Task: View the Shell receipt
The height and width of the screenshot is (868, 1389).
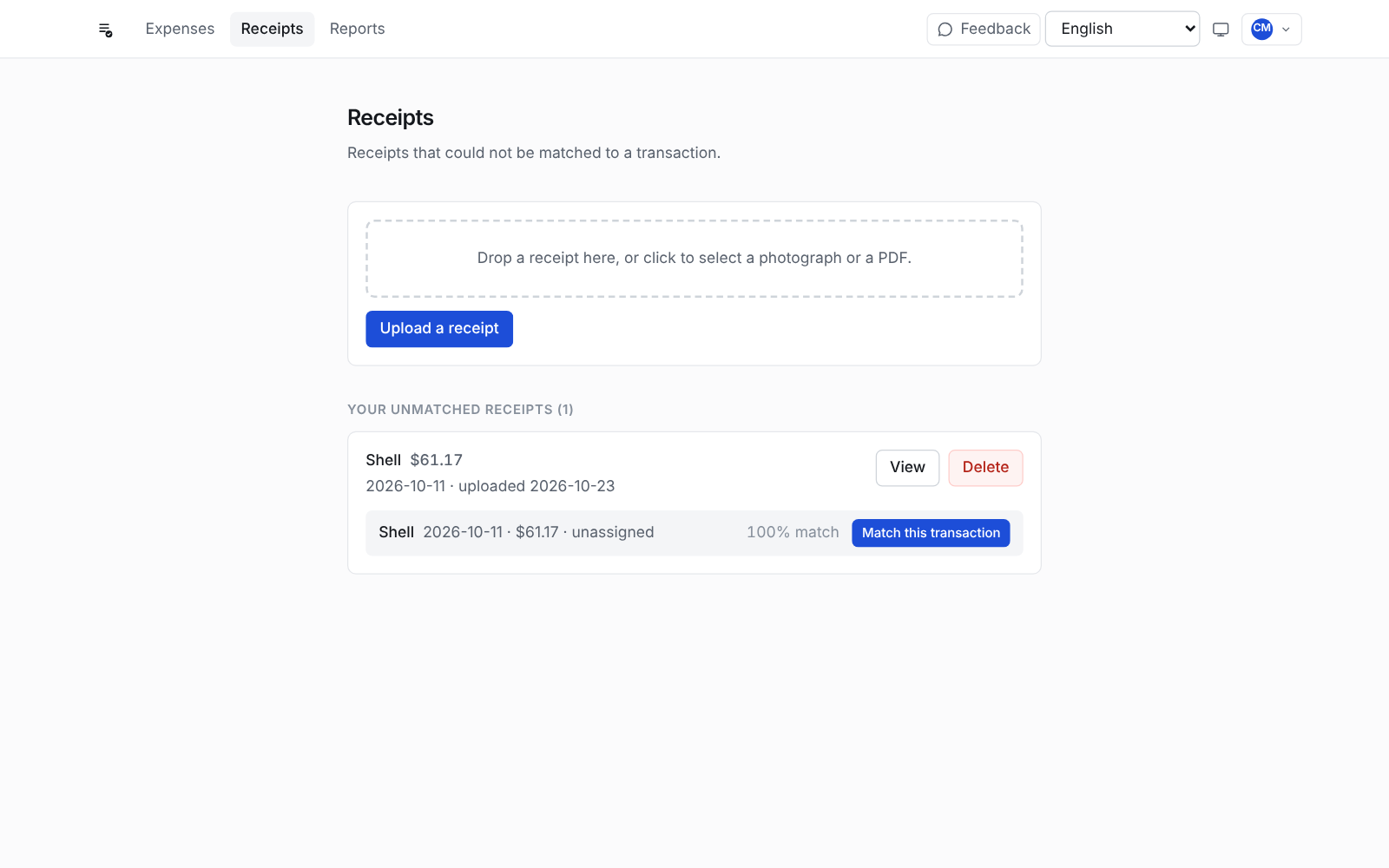Action: (x=907, y=468)
